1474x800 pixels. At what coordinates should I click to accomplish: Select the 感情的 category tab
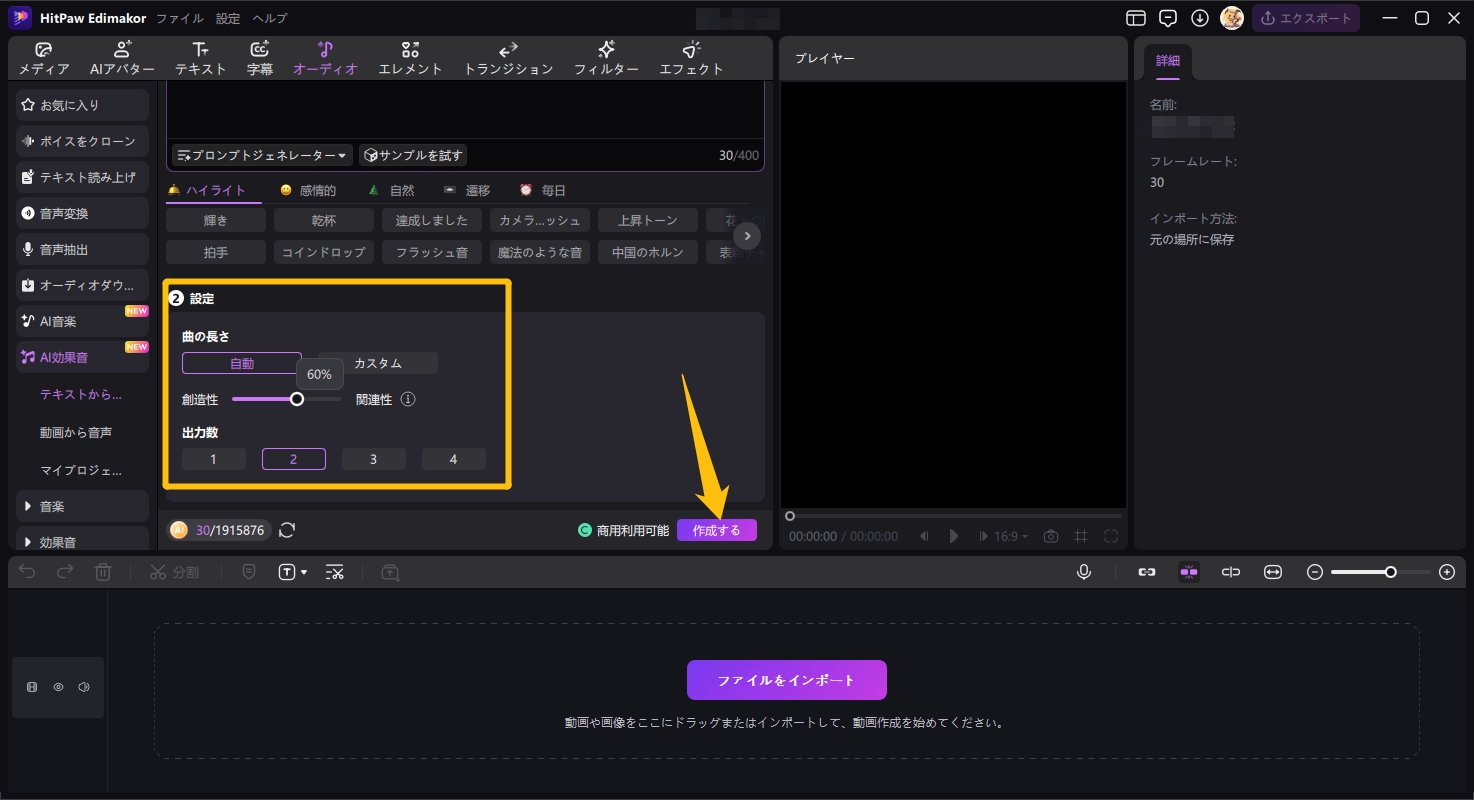tap(308, 190)
